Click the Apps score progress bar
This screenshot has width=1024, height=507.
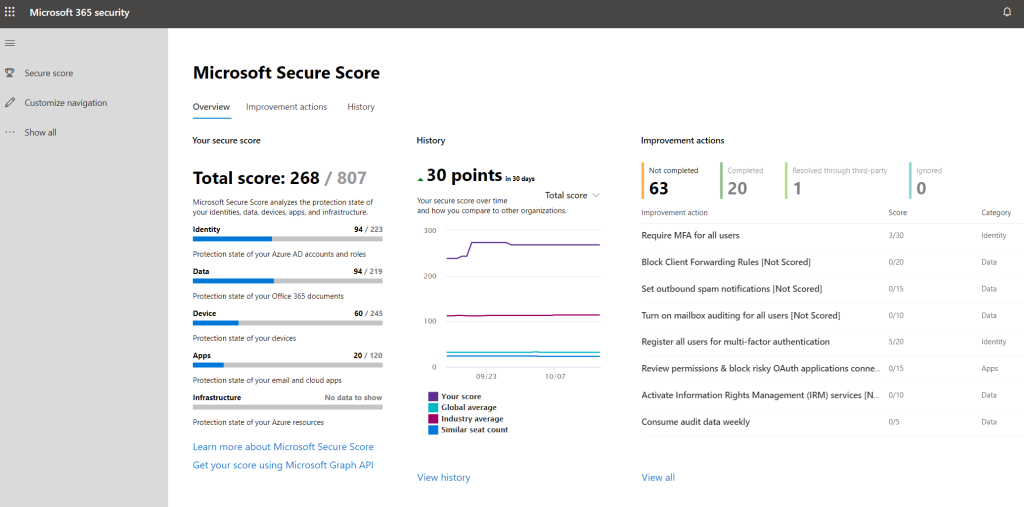(x=287, y=365)
